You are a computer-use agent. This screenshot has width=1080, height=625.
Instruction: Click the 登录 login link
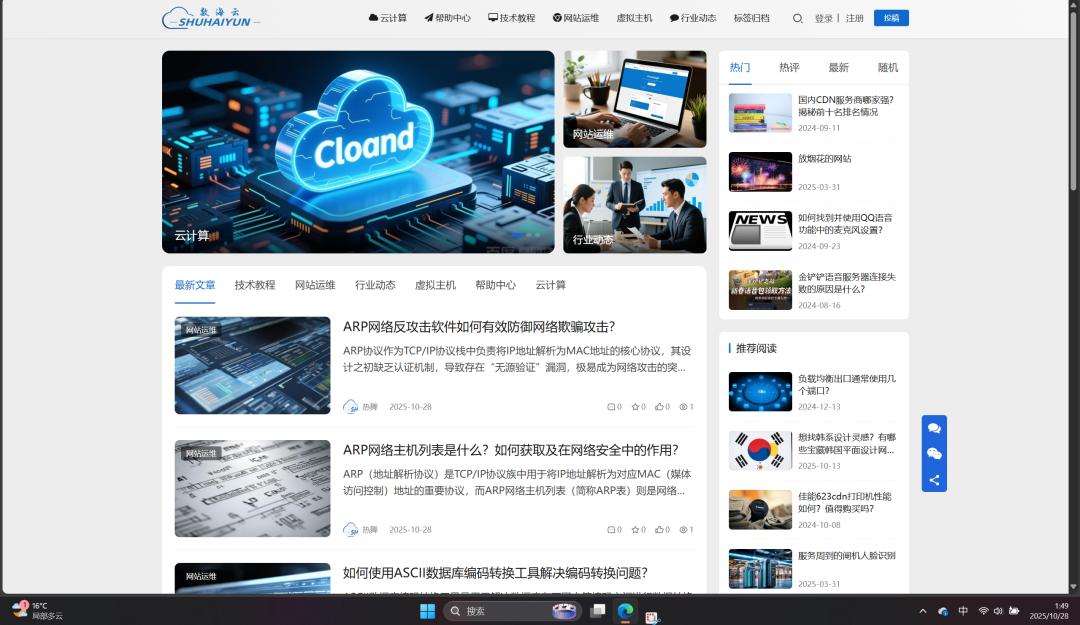pos(823,18)
